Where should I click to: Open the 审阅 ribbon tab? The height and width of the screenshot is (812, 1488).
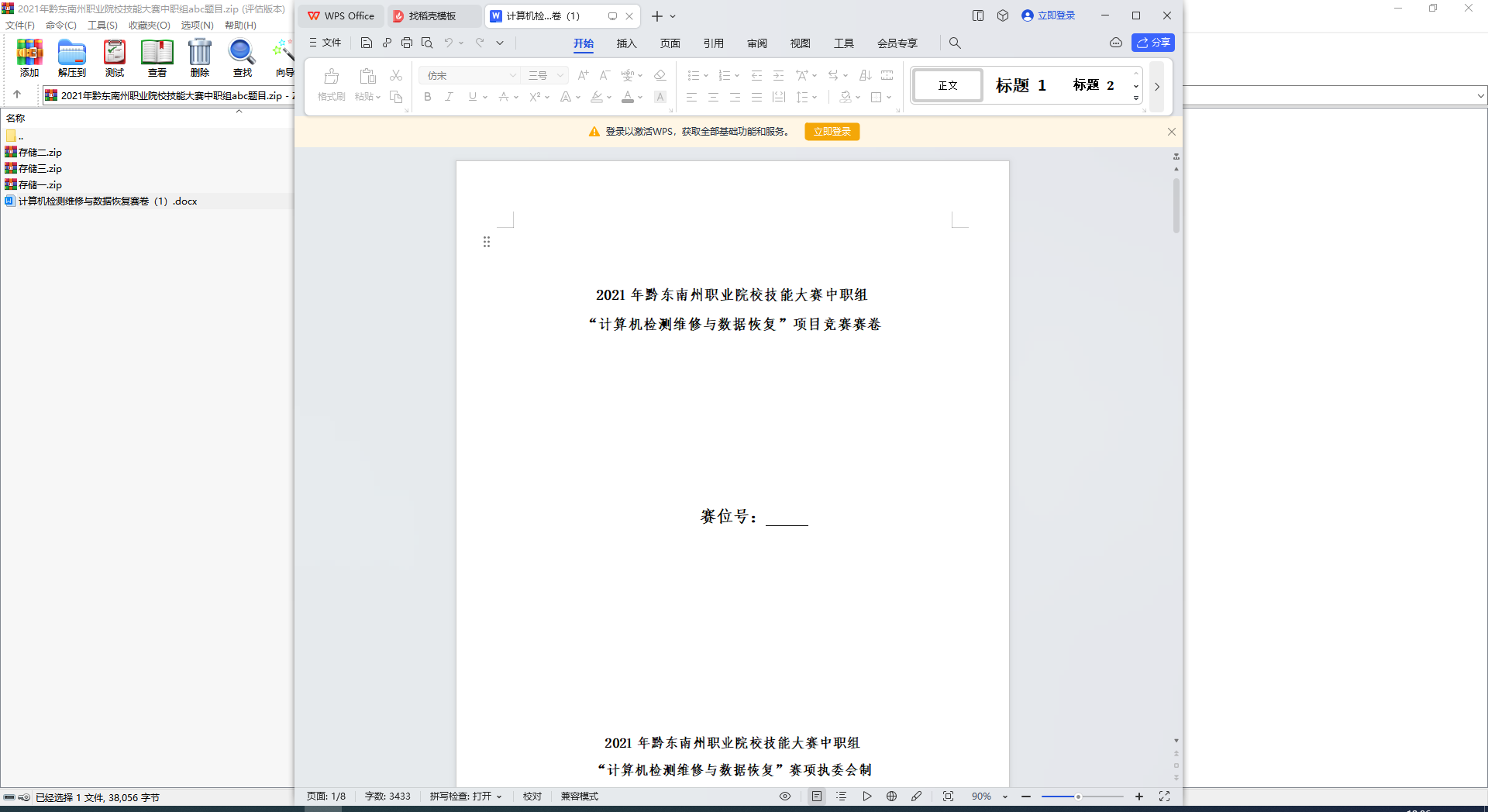click(x=756, y=43)
